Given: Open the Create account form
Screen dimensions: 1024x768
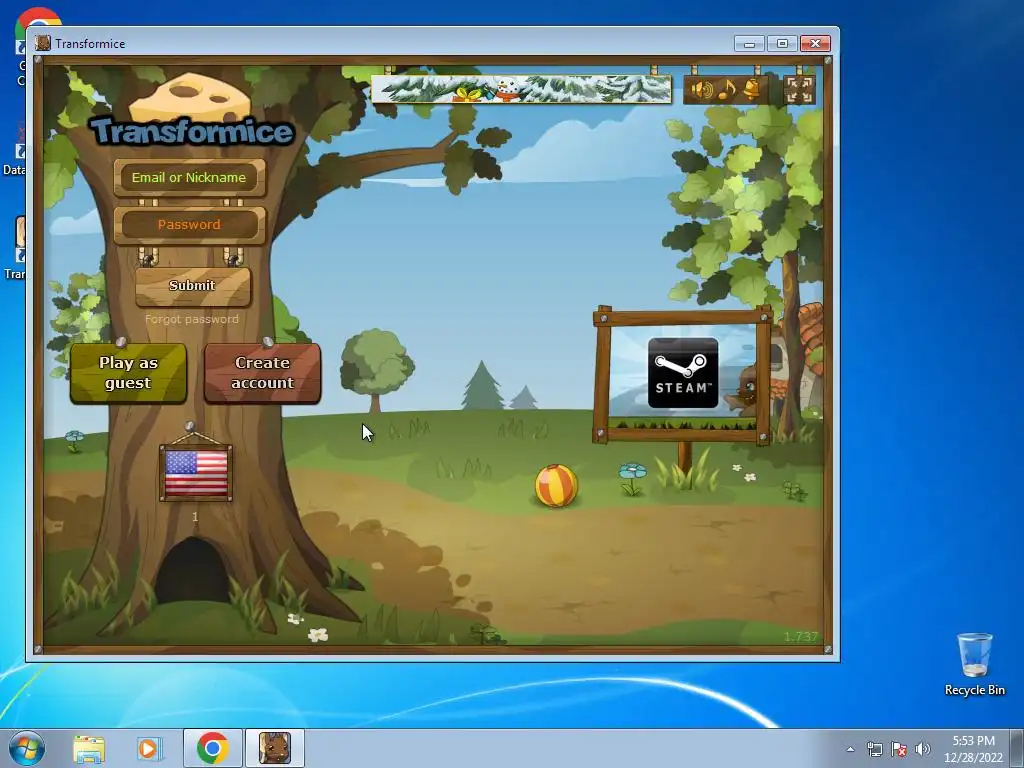Looking at the screenshot, I should tap(263, 373).
